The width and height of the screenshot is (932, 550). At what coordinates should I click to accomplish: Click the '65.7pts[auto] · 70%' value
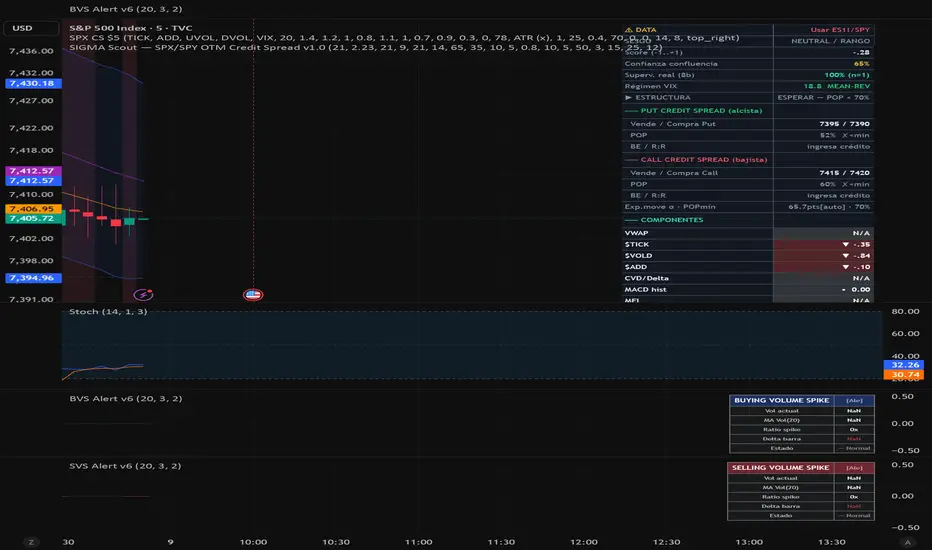(829, 207)
